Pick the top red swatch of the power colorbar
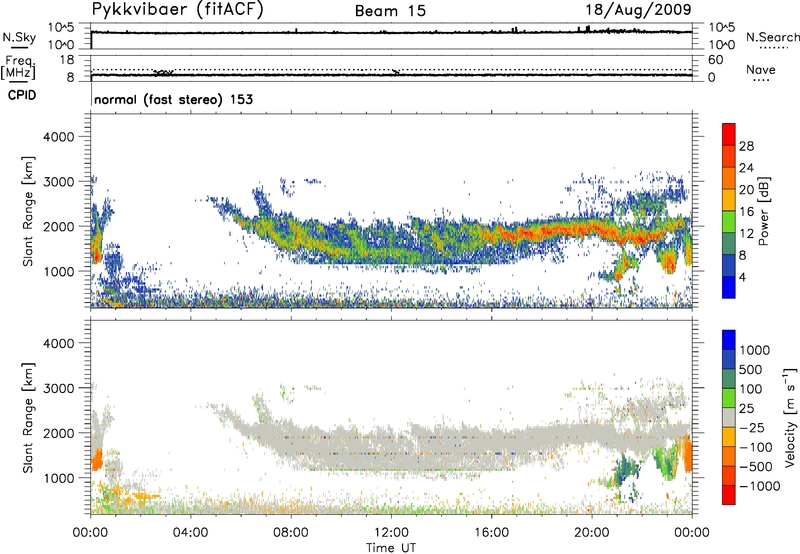Screen dimensions: 800x554 pyautogui.click(x=729, y=134)
